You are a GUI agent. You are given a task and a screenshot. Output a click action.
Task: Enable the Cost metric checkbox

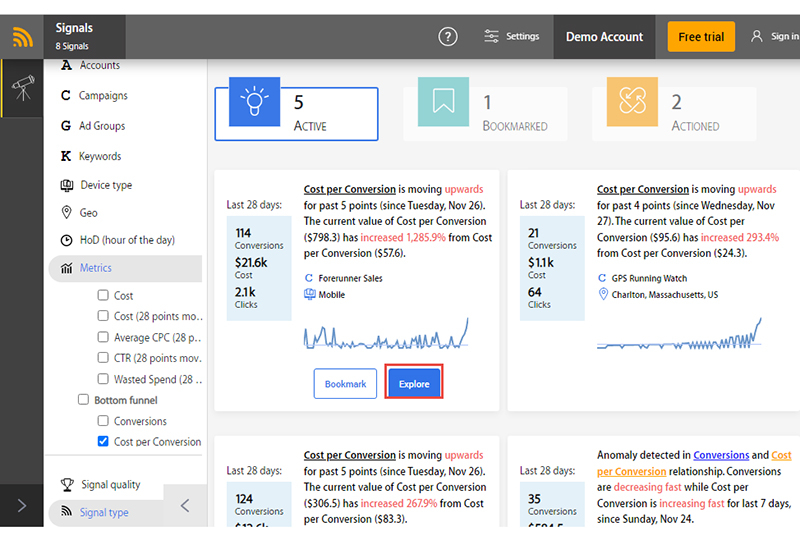click(103, 296)
